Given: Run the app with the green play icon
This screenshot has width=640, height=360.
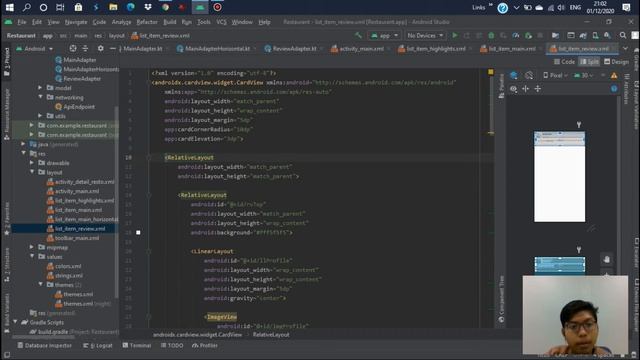Looking at the screenshot, I should (455, 36).
